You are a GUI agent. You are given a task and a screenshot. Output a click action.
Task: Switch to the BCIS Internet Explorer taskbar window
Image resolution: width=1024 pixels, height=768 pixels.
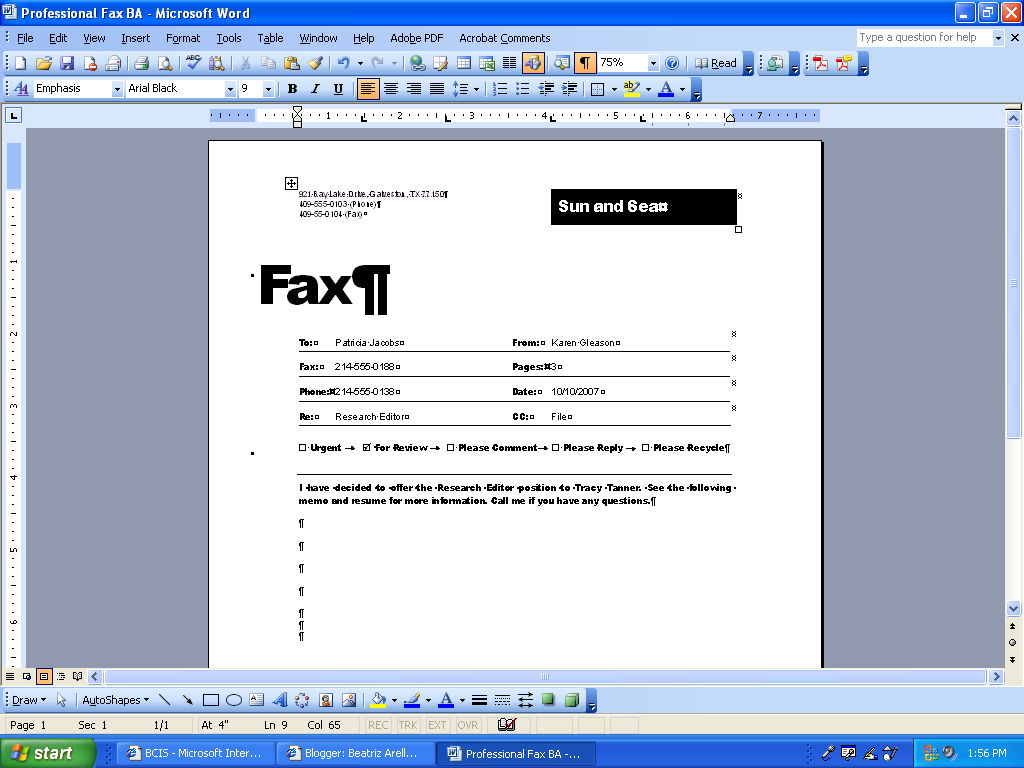click(x=195, y=754)
